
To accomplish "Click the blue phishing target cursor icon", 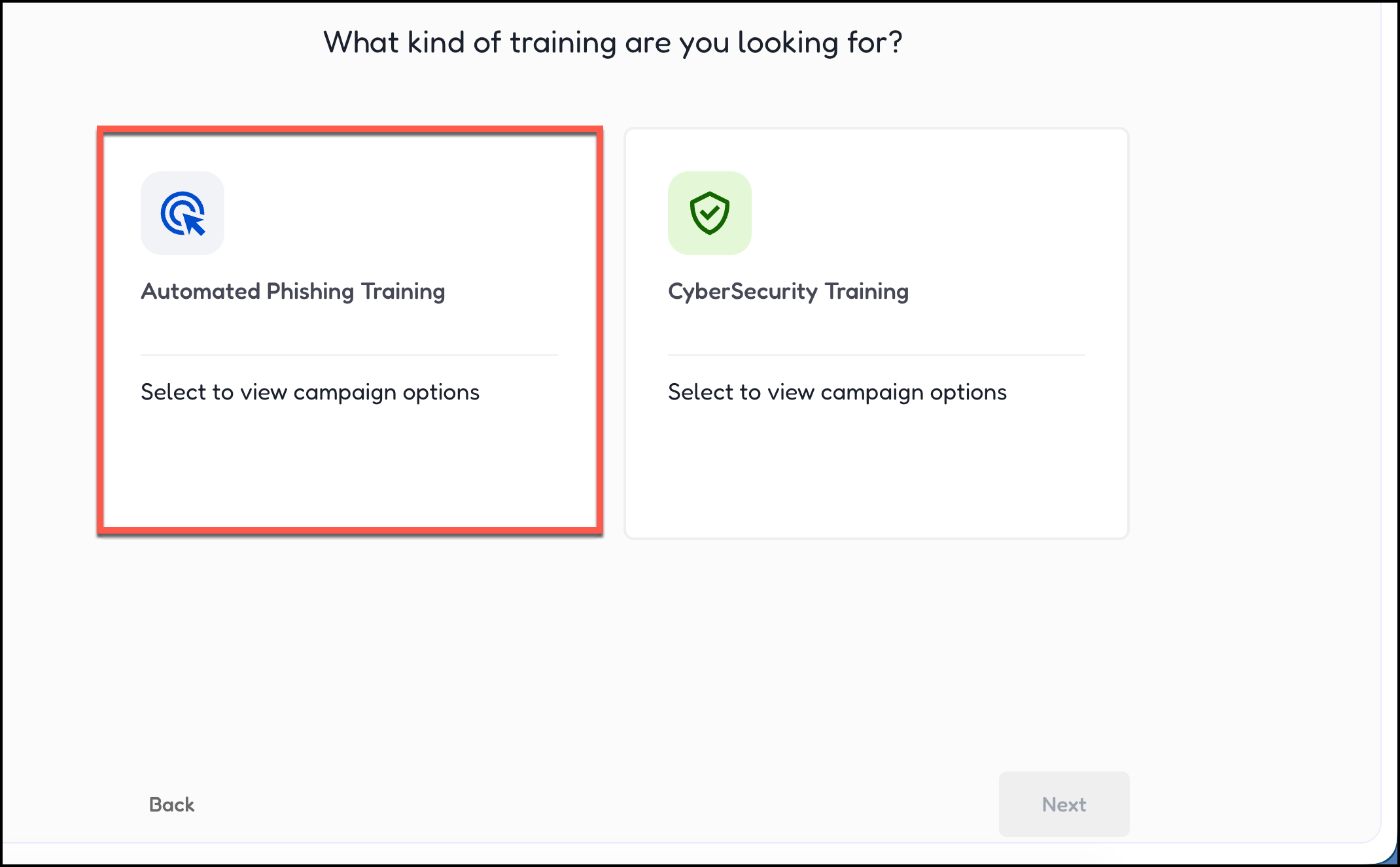I will click(x=183, y=213).
